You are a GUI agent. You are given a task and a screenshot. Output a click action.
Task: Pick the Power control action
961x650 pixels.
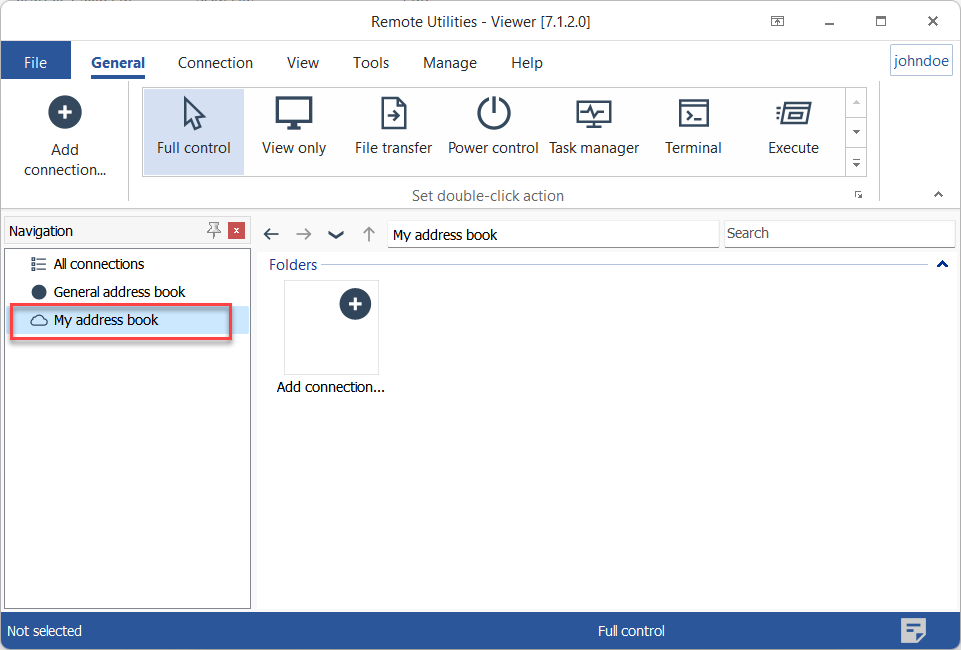[493, 129]
